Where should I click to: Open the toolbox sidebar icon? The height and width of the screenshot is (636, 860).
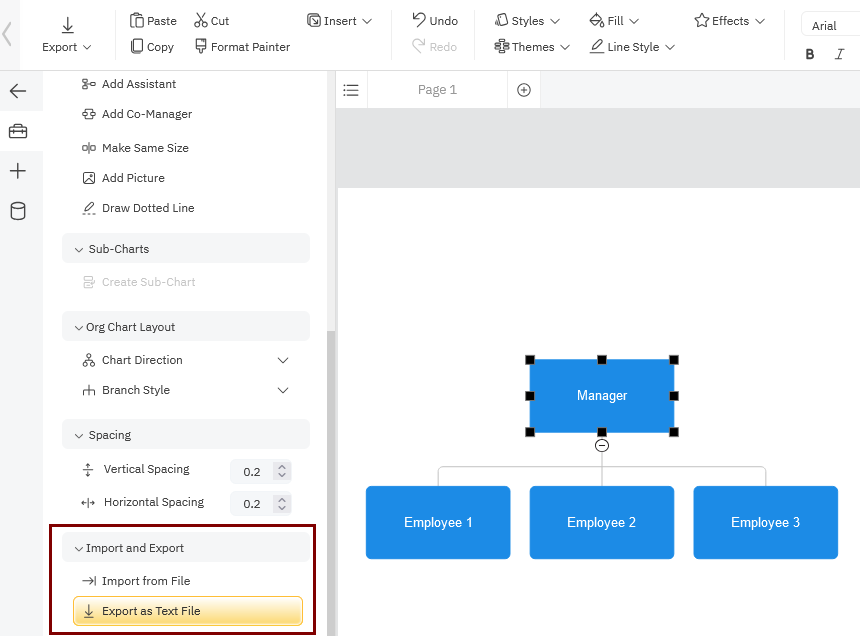click(x=18, y=131)
